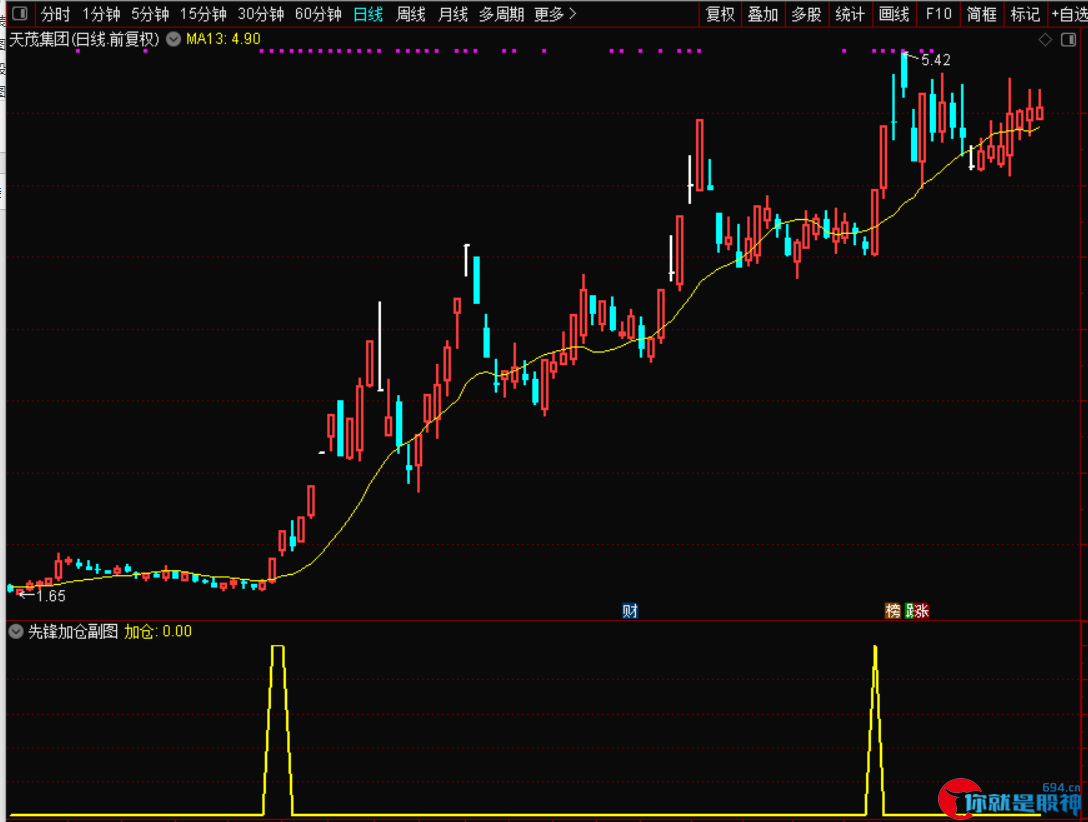1088x822 pixels.
Task: Select the 月线 monthly chart tab
Action: pos(453,14)
